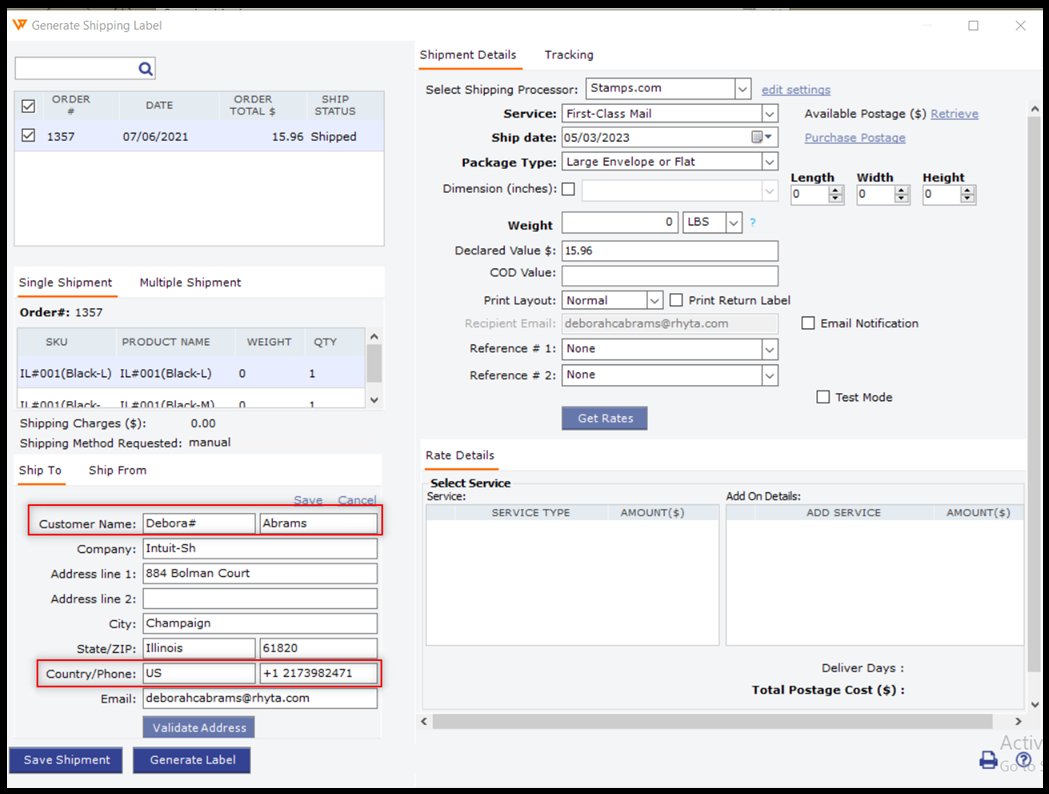Click the search magnifier icon

pyautogui.click(x=145, y=69)
